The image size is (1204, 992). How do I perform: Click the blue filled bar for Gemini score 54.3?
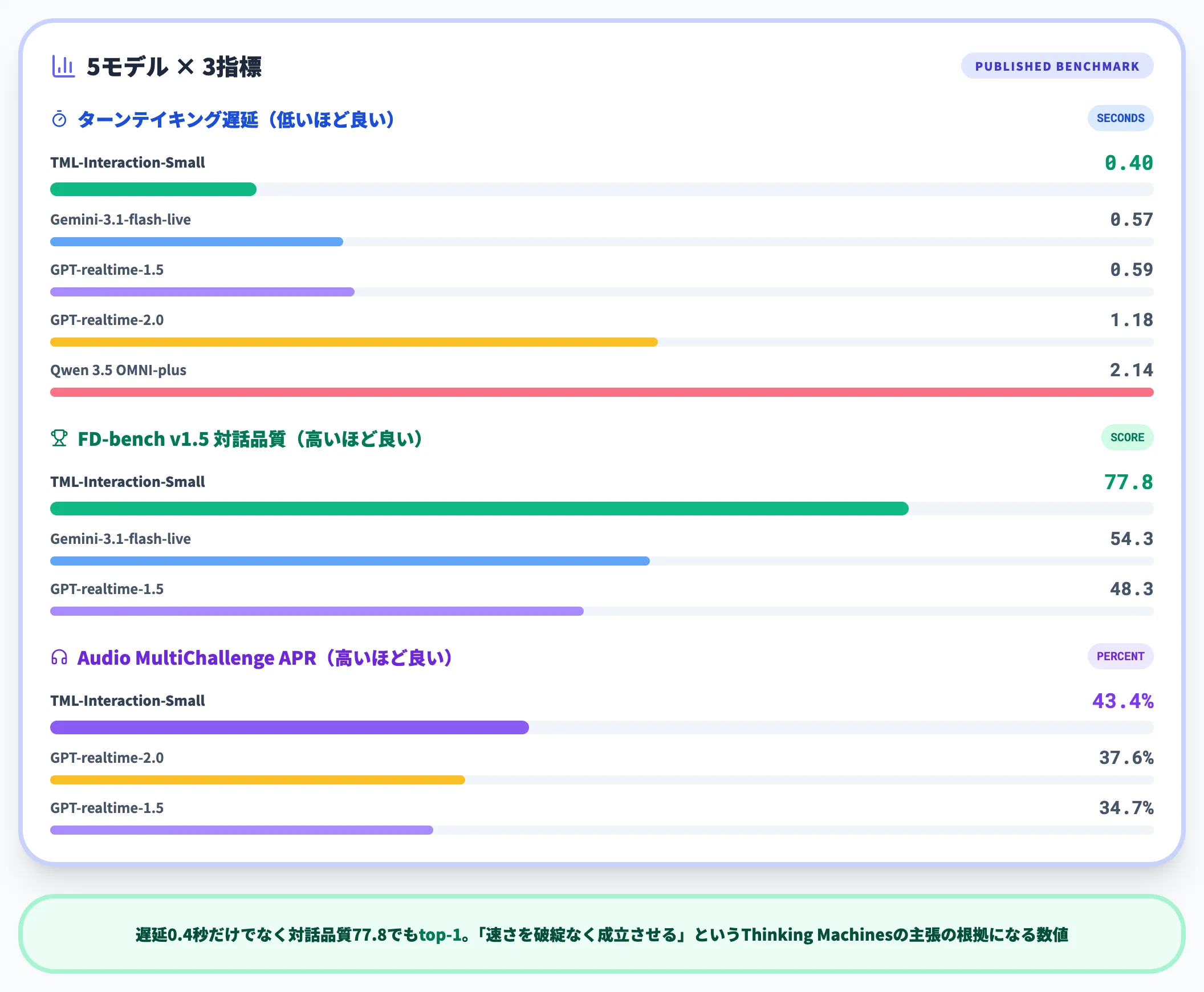pyautogui.click(x=349, y=561)
